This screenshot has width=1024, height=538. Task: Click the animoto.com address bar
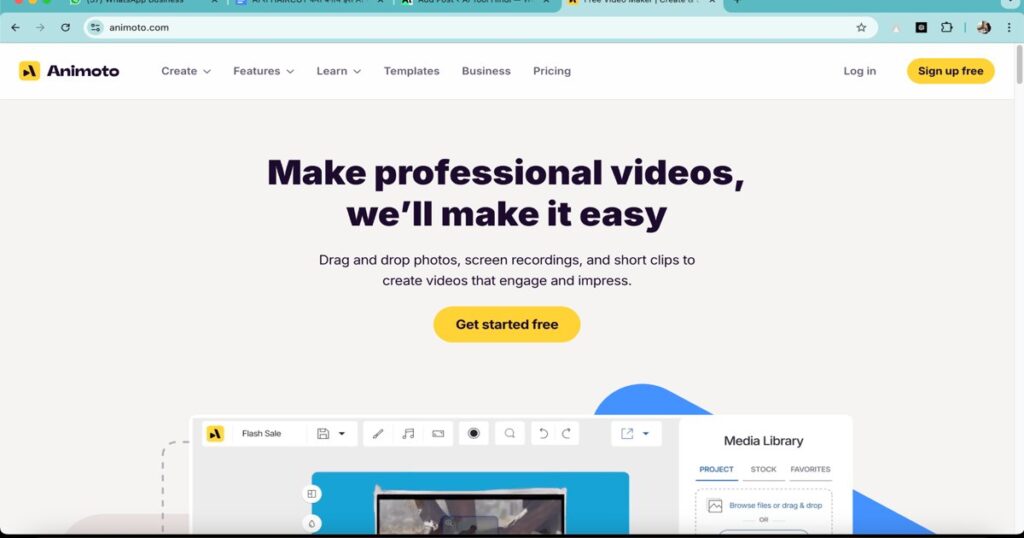click(x=480, y=27)
